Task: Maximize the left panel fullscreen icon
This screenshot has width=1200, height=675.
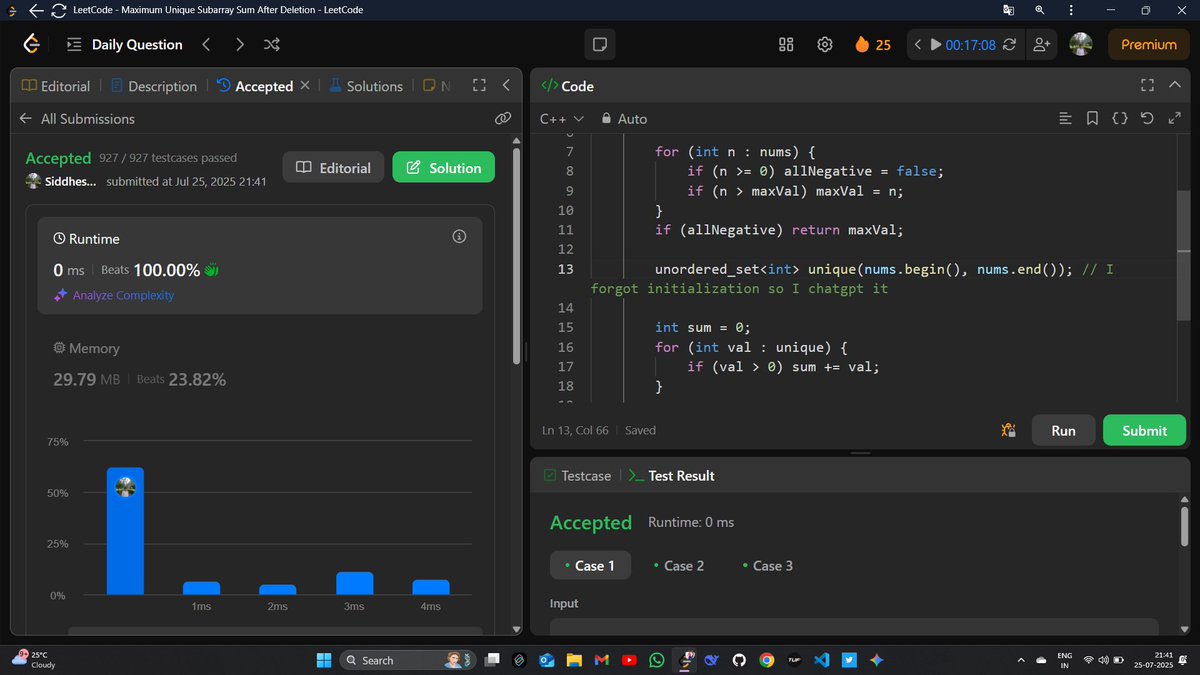Action: click(479, 86)
